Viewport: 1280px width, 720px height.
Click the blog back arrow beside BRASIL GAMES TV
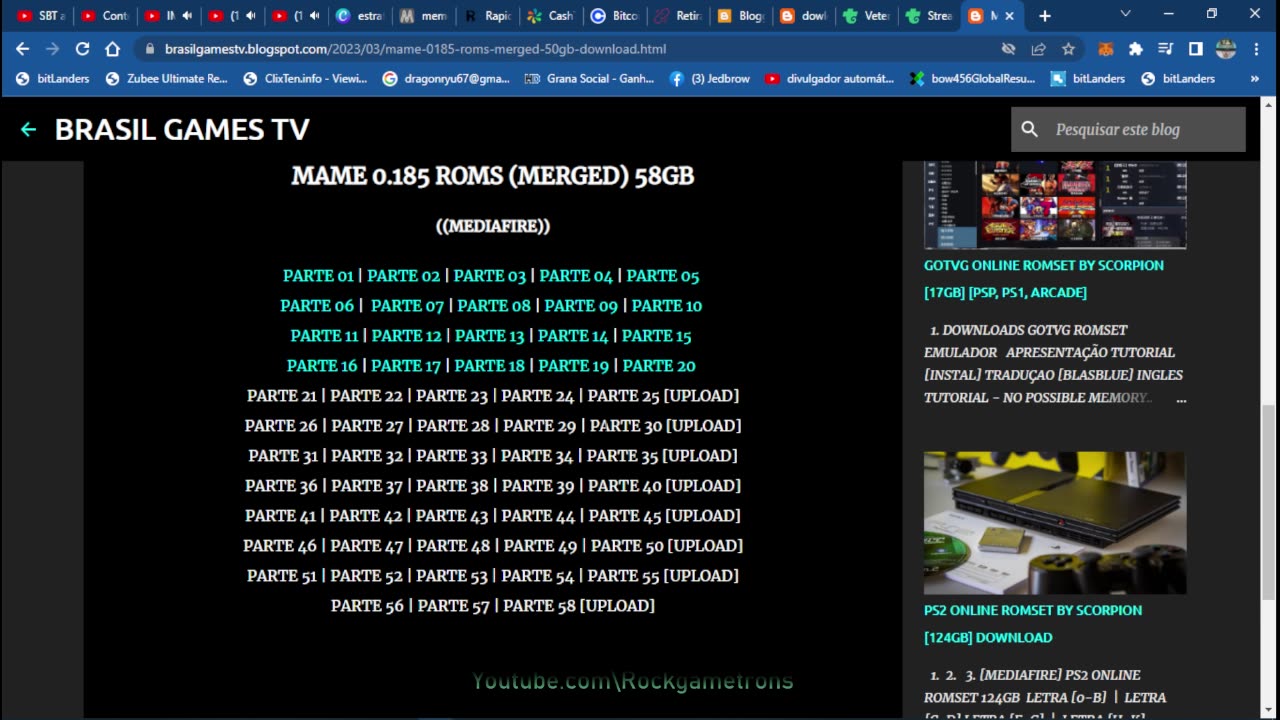(28, 129)
